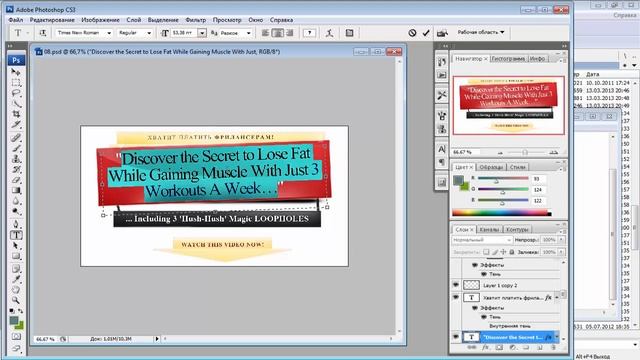Select the Move tool
Screen dimensions: 640x360
[16, 72]
